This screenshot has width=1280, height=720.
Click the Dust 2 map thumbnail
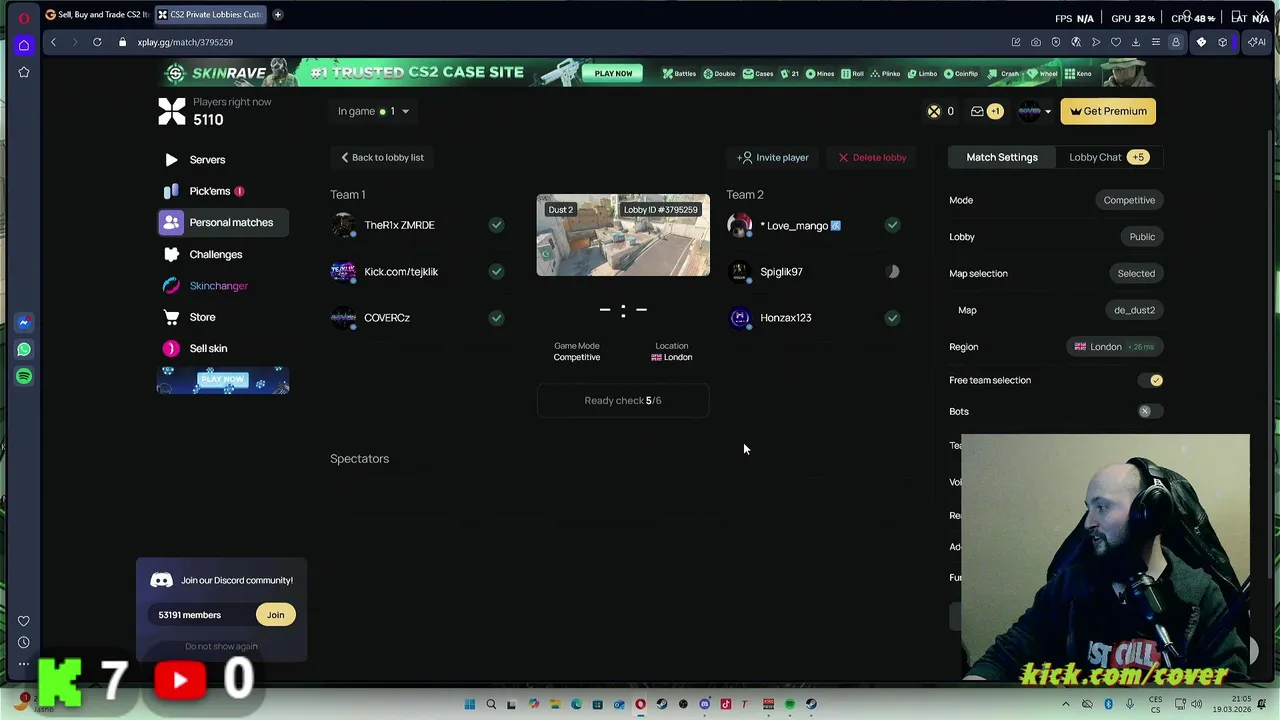point(623,235)
